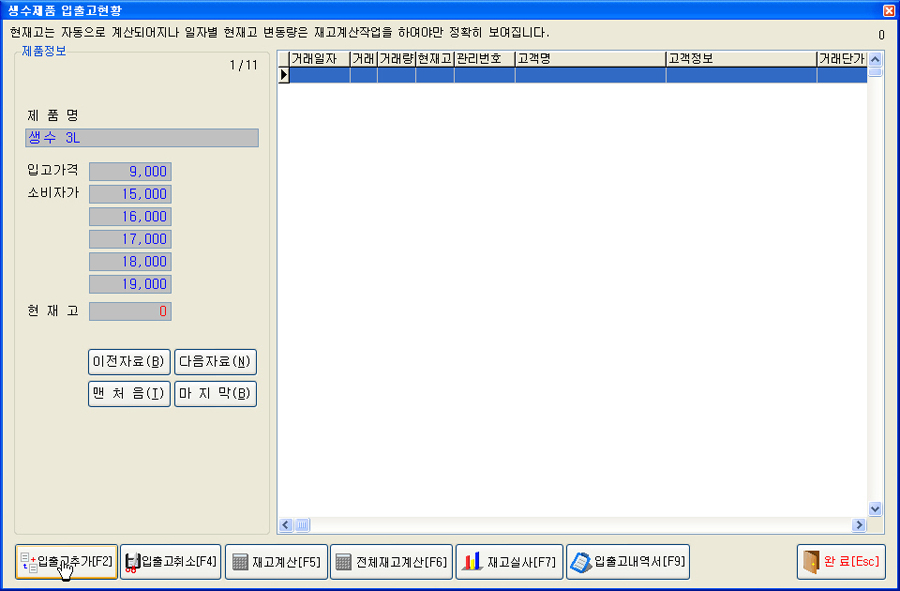Jump to last record 마지막(B)
This screenshot has height=591, width=900.
point(215,394)
